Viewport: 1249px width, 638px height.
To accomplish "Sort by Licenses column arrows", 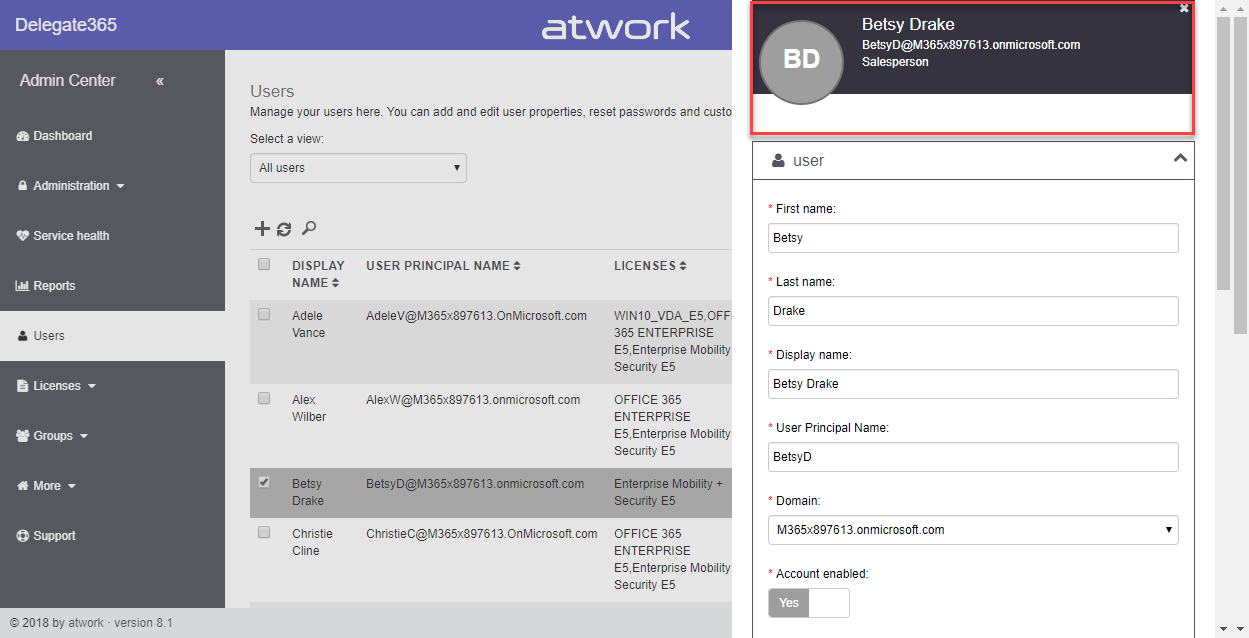I will pos(683,266).
